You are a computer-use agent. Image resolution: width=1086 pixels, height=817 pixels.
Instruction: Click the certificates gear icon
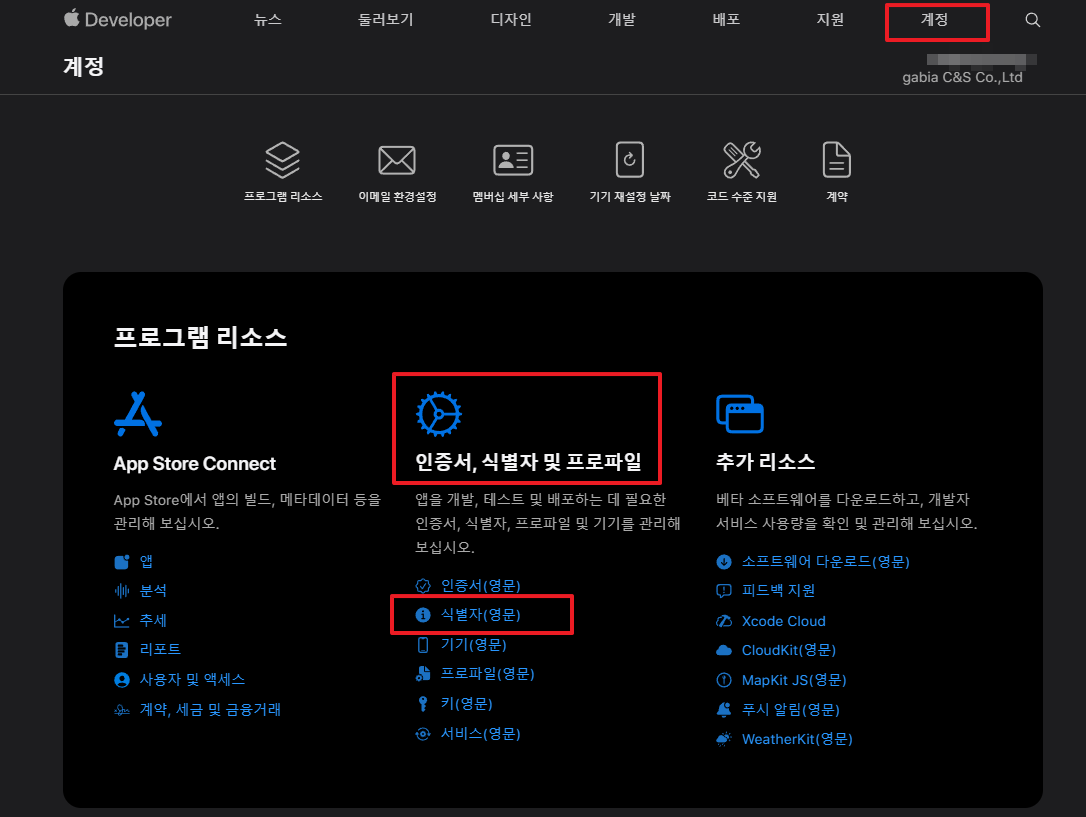[438, 414]
